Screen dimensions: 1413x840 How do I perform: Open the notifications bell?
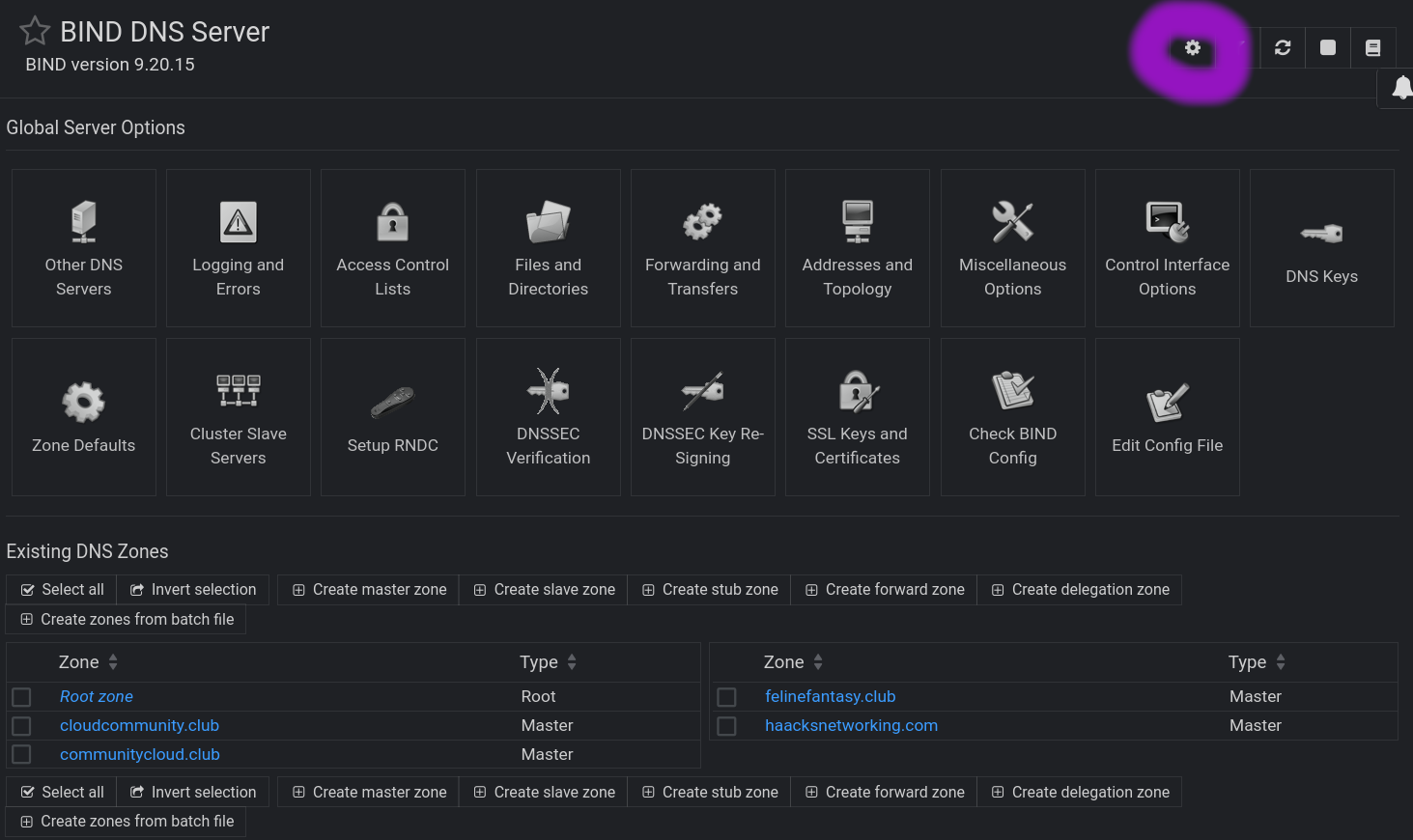click(x=1400, y=89)
